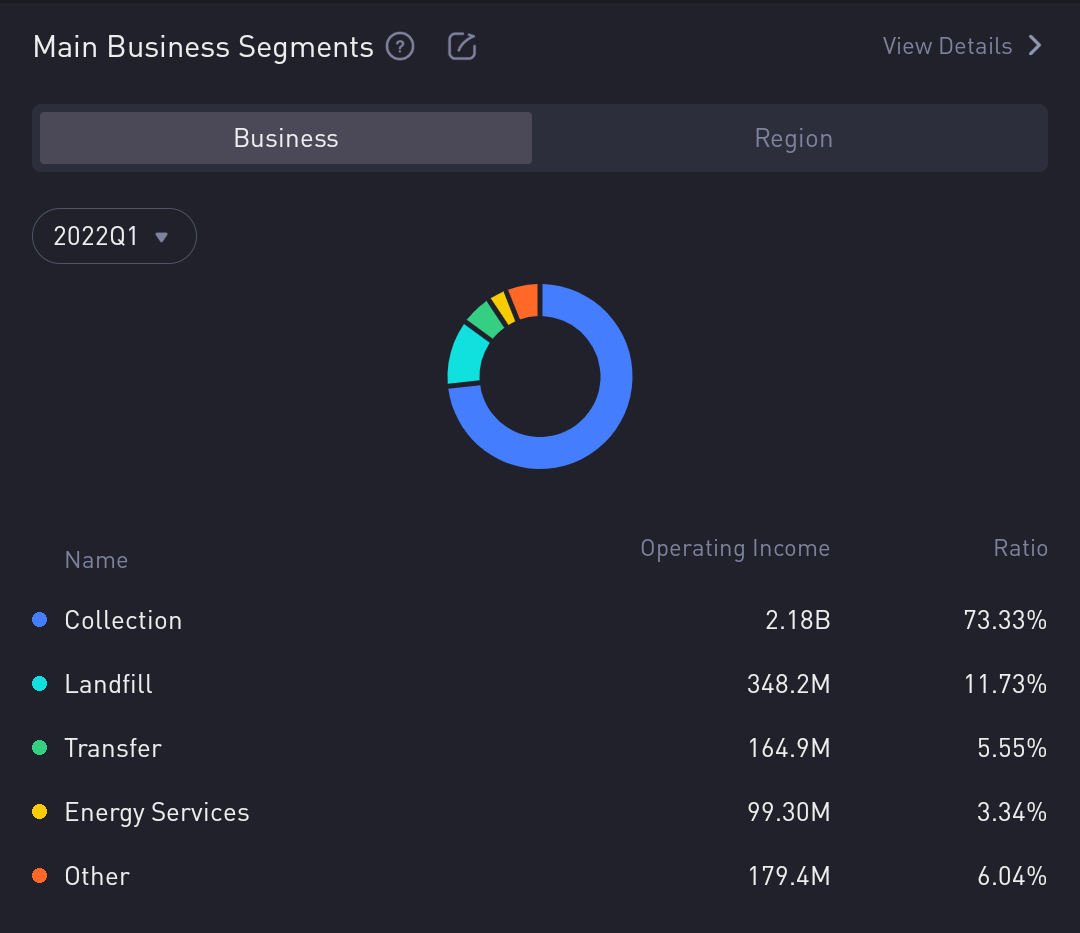1080x933 pixels.
Task: Click the cyan Landfill legend dot
Action: click(40, 684)
